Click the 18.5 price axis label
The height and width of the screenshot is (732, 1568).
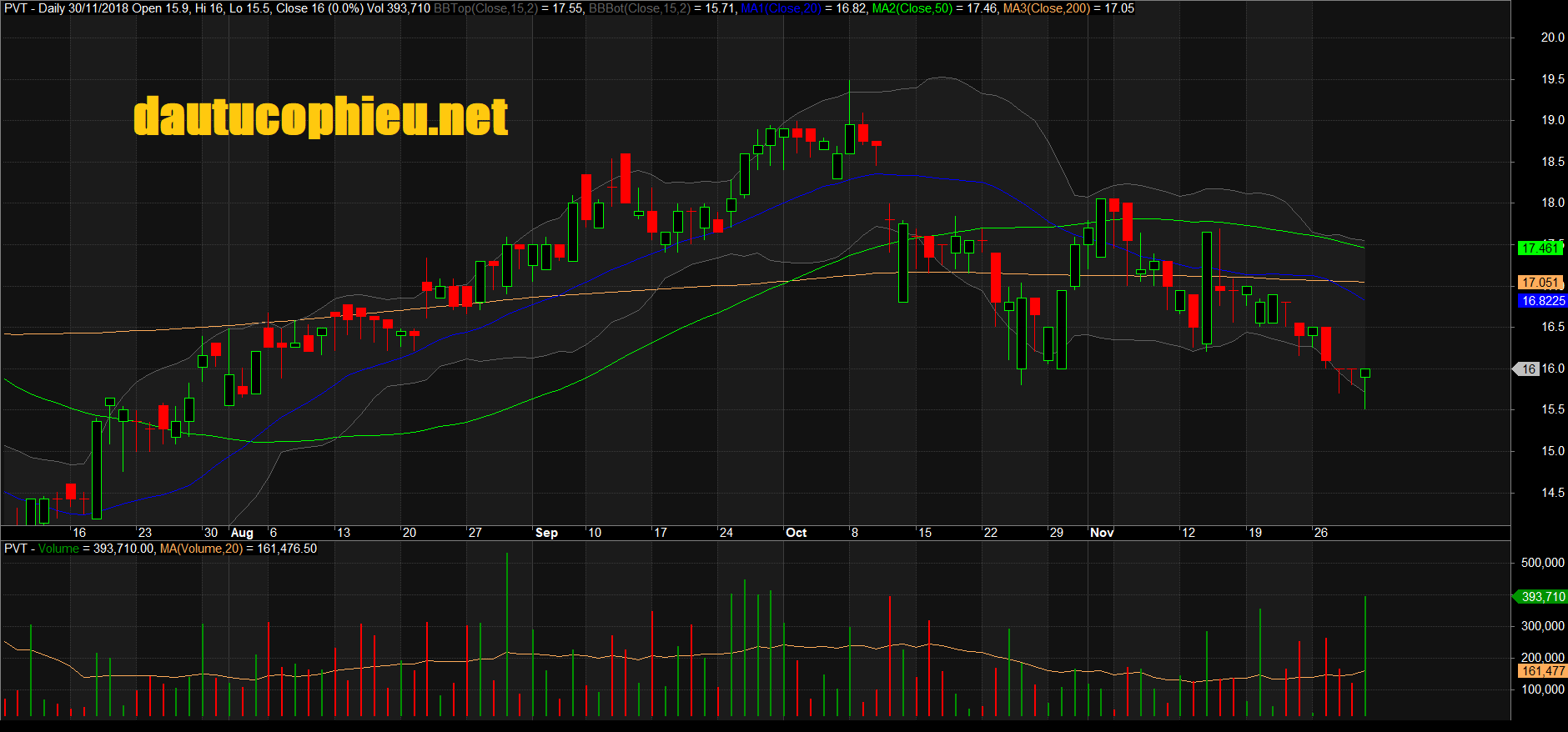(1553, 162)
